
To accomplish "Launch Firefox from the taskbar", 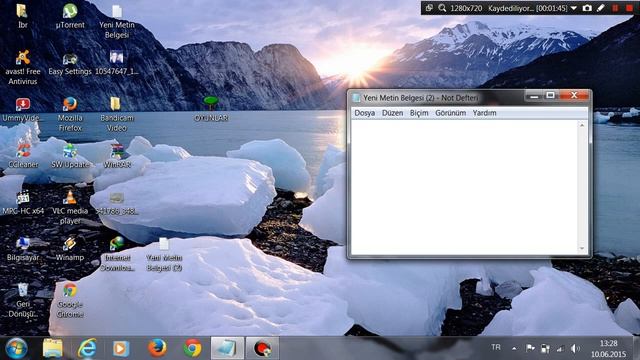I will click(x=157, y=349).
